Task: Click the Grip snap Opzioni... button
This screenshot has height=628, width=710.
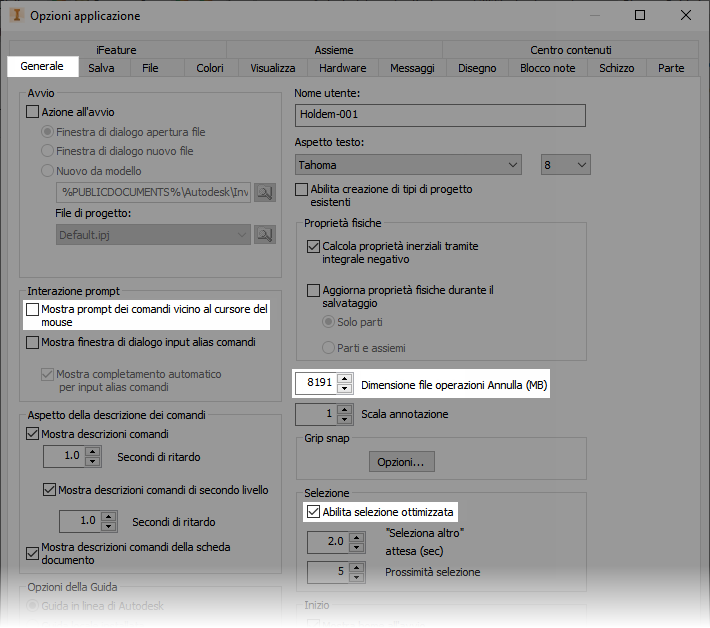Action: tap(402, 462)
